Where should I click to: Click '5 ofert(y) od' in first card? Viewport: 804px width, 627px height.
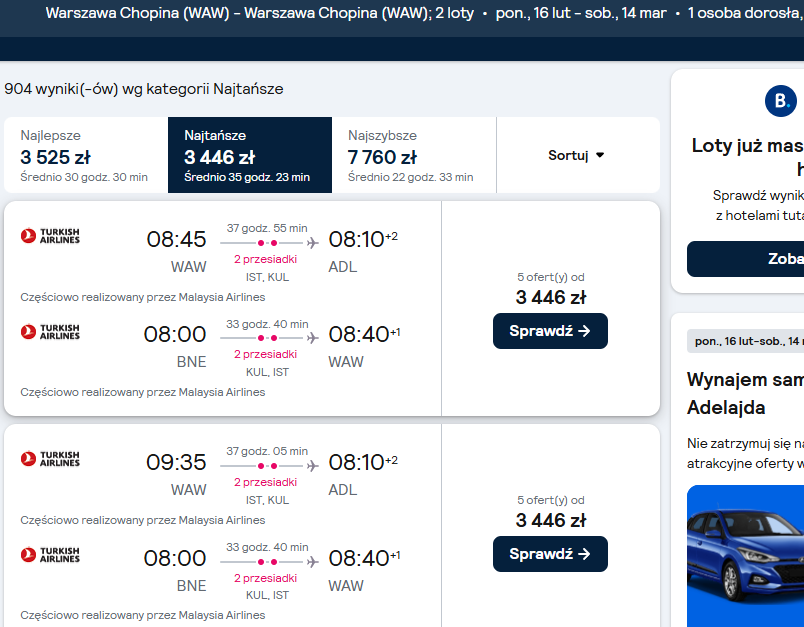click(x=551, y=277)
